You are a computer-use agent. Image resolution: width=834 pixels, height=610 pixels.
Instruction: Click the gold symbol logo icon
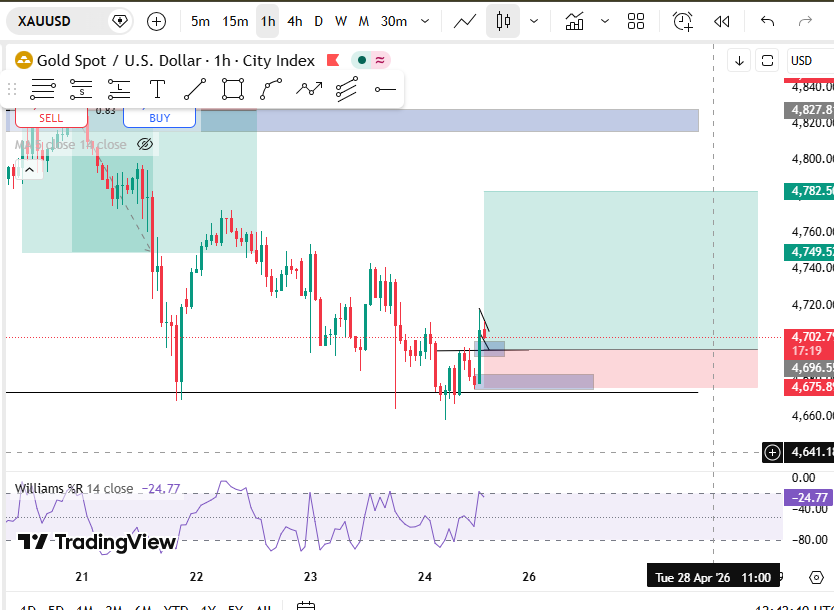tap(23, 60)
